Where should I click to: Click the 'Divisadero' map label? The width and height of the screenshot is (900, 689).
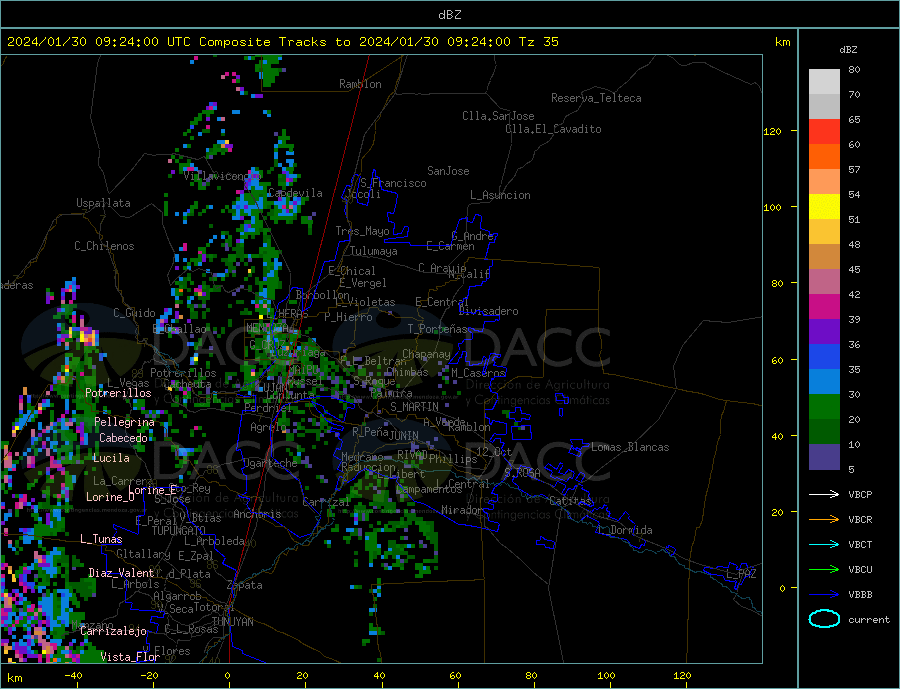click(488, 311)
